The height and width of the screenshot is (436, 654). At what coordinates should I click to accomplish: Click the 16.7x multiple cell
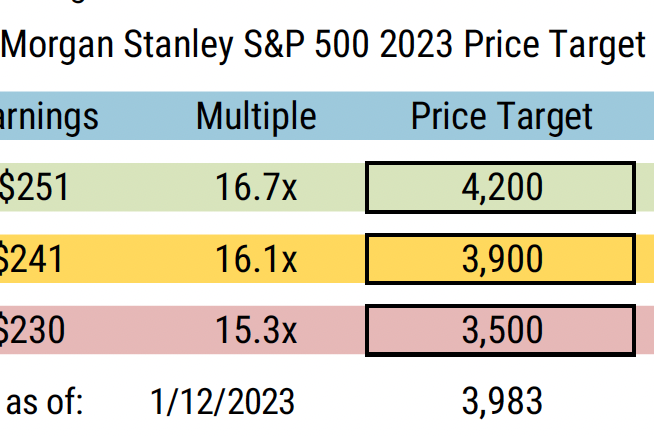click(256, 187)
